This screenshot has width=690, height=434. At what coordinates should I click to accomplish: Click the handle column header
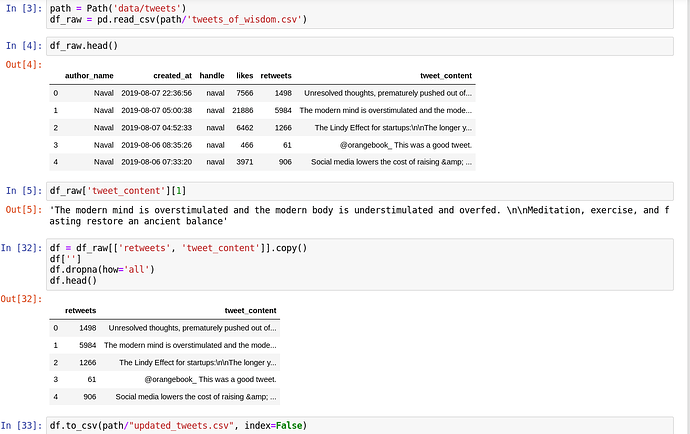pyautogui.click(x=212, y=76)
